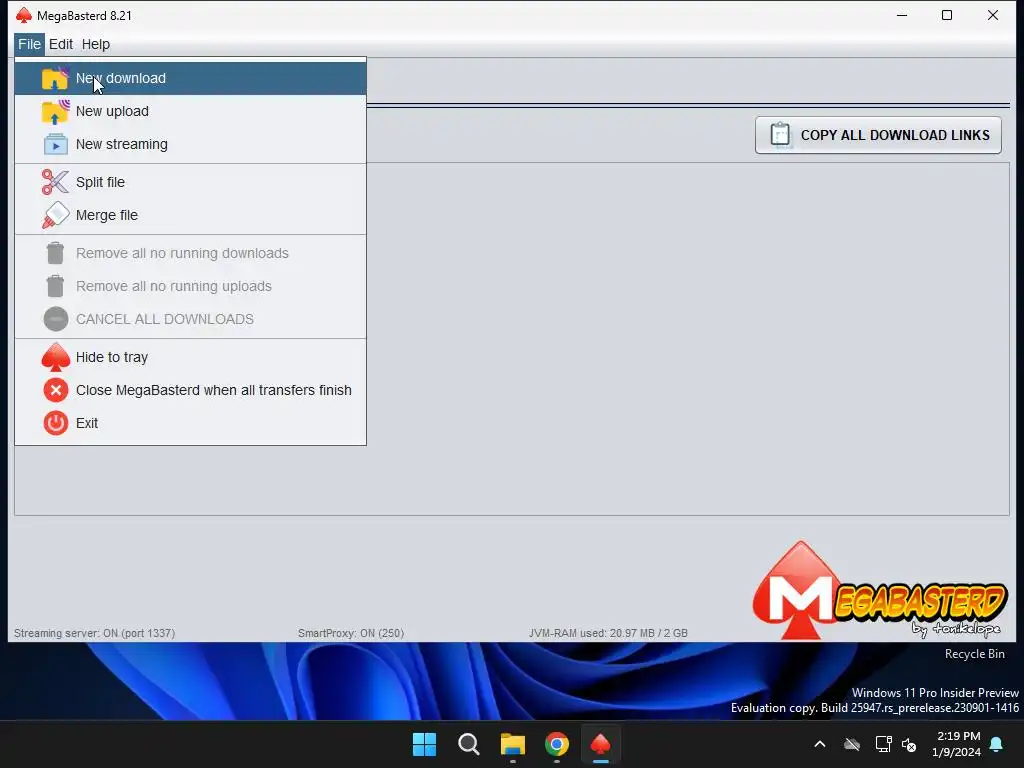This screenshot has width=1024, height=768.
Task: Click the MegaBasterd taskbar icon
Action: click(600, 744)
